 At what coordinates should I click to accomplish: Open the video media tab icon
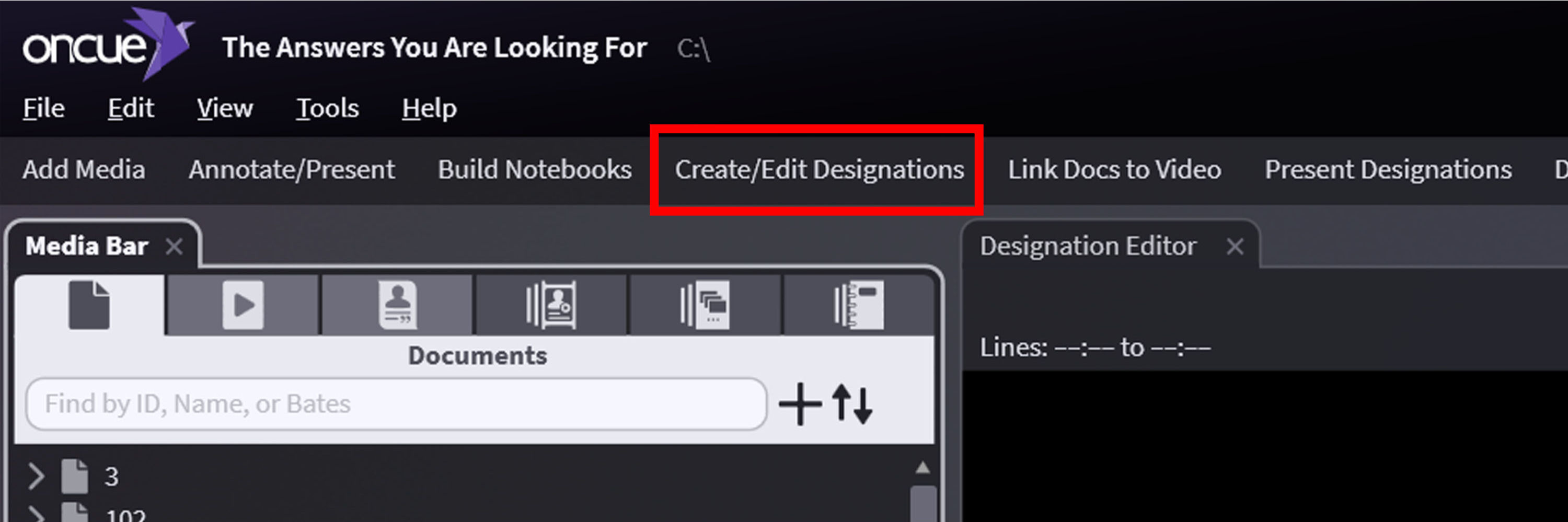coord(243,305)
